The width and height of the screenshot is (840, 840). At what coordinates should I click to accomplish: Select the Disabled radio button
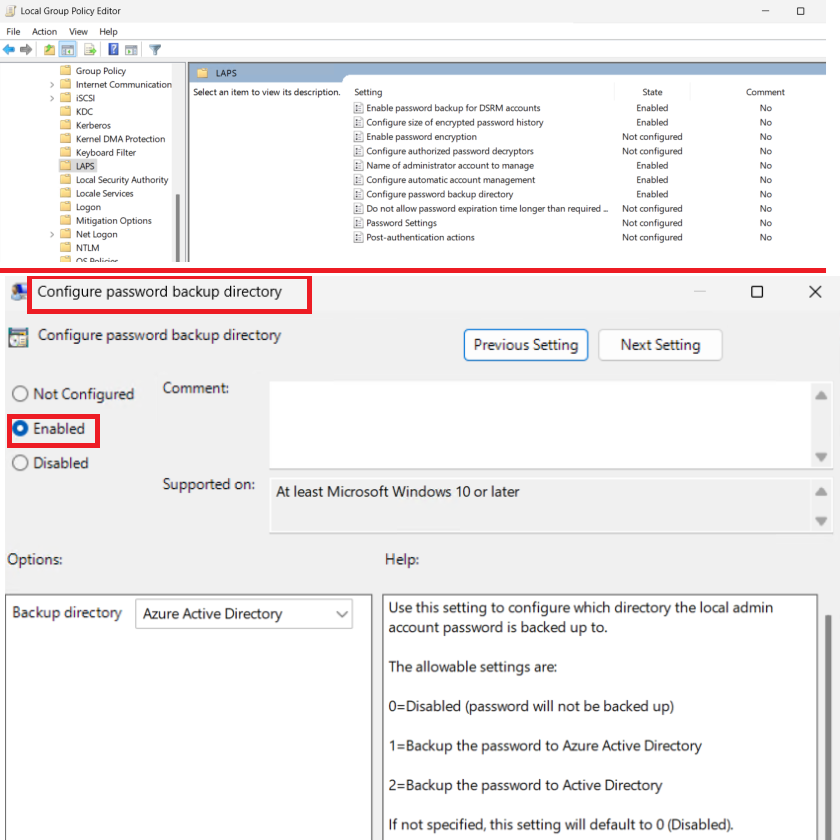pyautogui.click(x=20, y=463)
